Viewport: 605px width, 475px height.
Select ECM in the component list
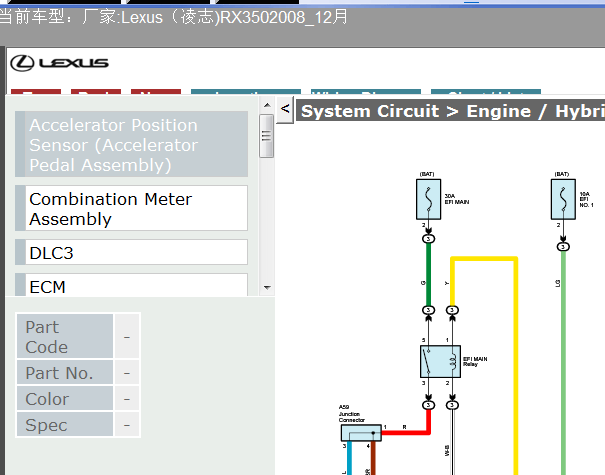(x=132, y=286)
